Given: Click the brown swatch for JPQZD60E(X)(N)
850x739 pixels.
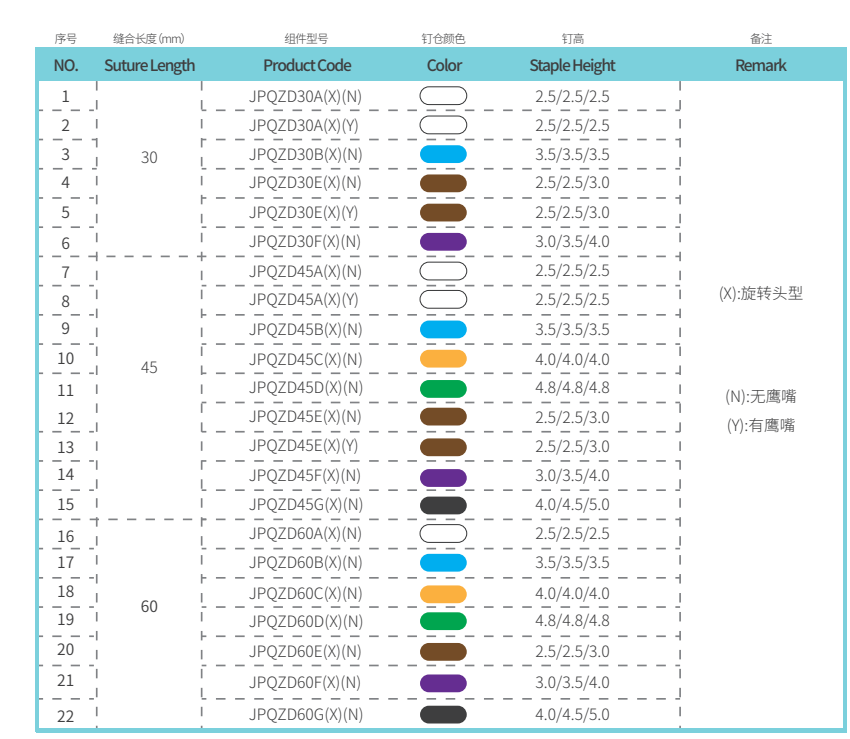Looking at the screenshot, I should point(443,652).
